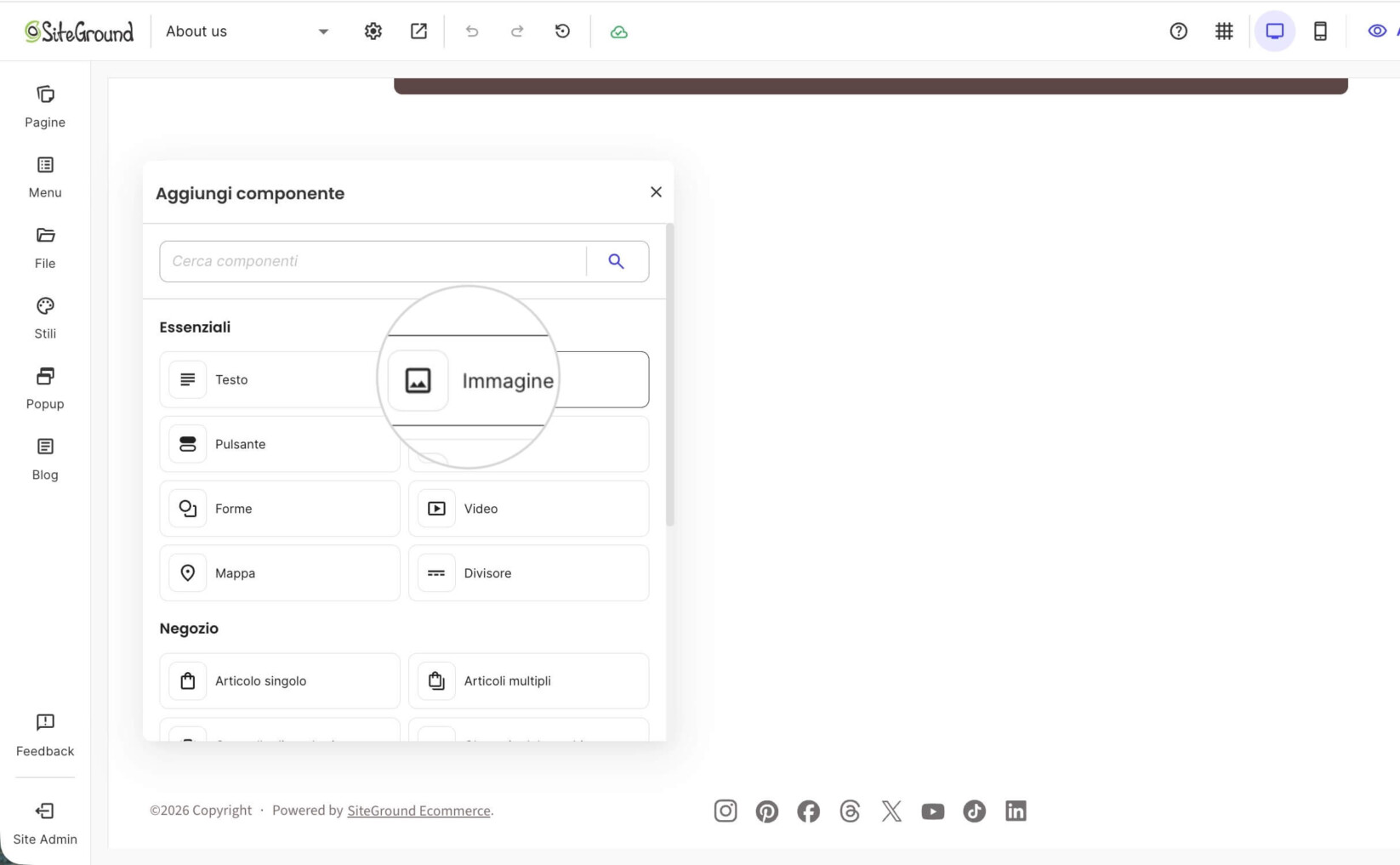Click the cloud save status icon
The height and width of the screenshot is (865, 1400).
tap(619, 31)
